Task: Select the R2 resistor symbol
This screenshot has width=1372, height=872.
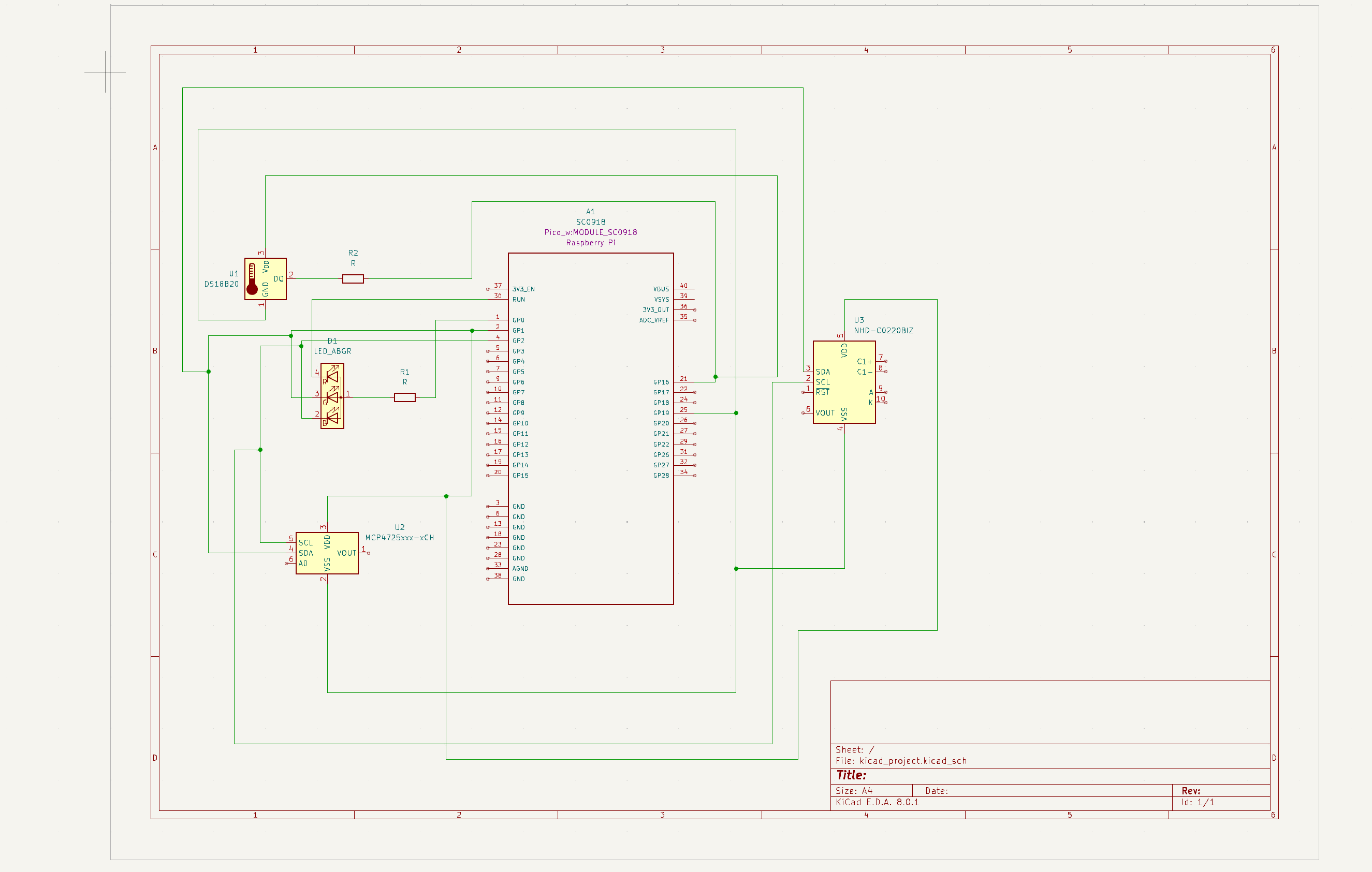Action: 353,278
